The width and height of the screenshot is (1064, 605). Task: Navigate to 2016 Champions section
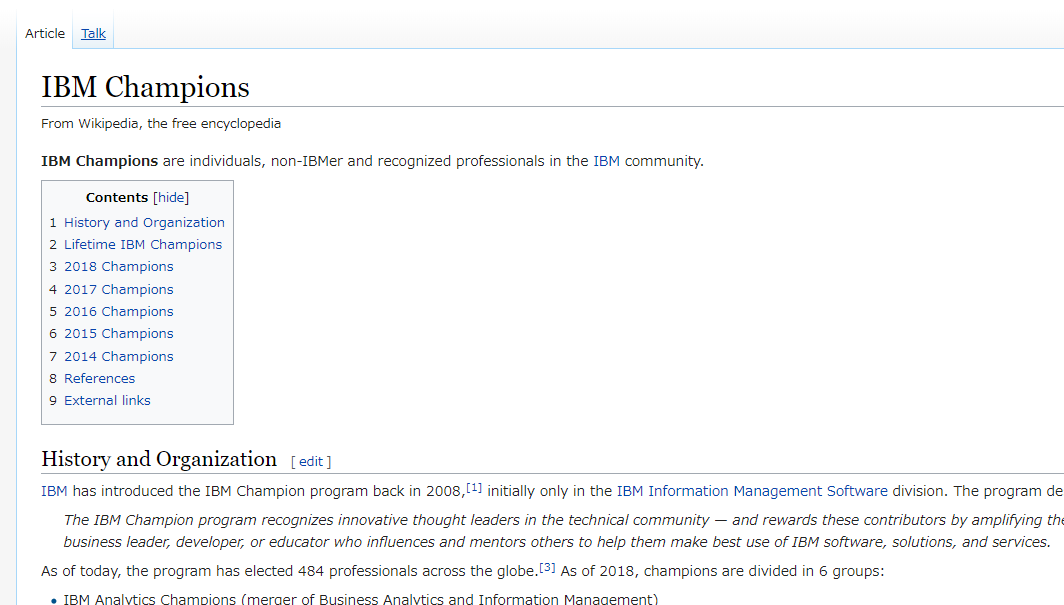click(x=118, y=312)
